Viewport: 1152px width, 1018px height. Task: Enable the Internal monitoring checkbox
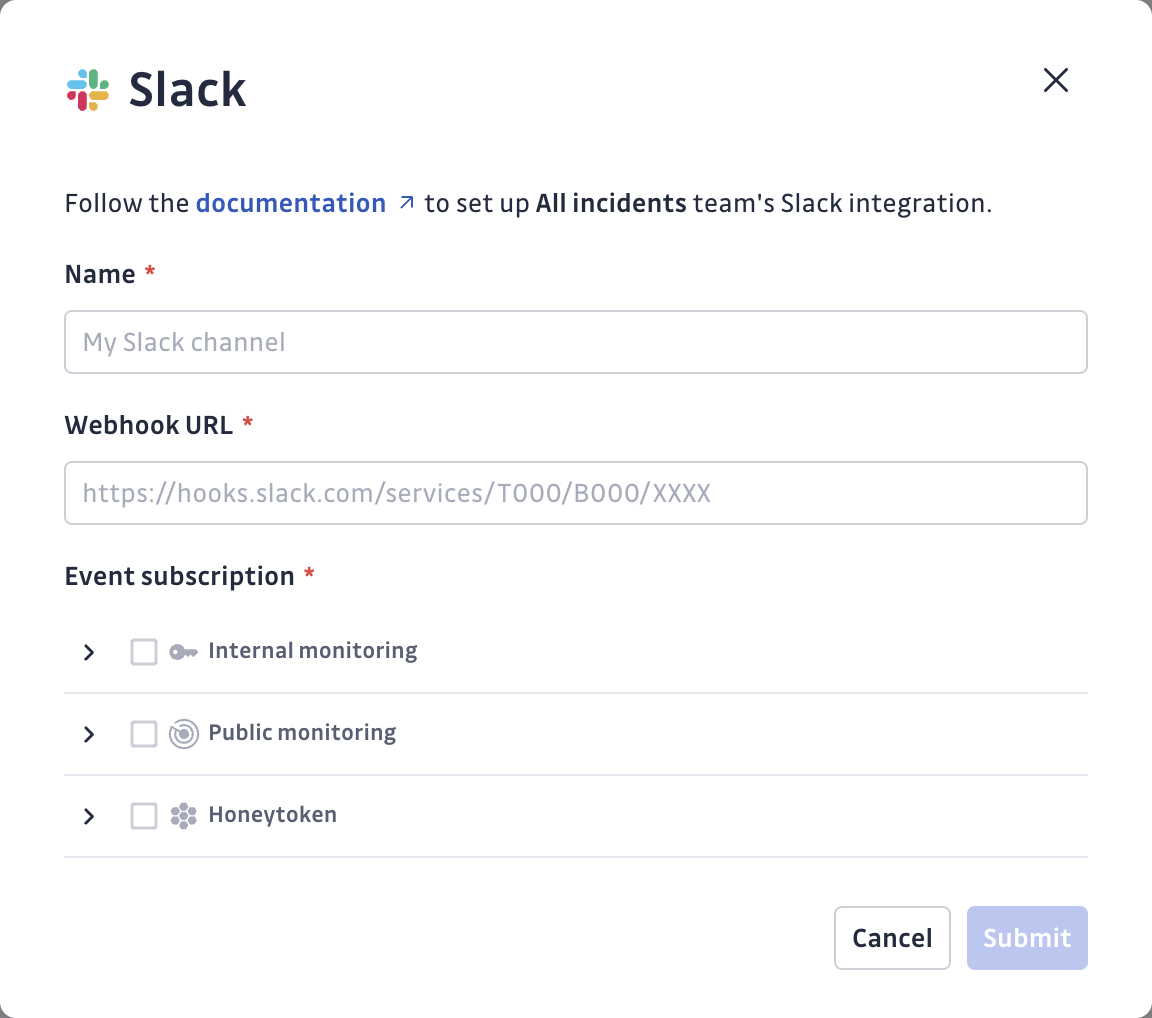pos(144,652)
